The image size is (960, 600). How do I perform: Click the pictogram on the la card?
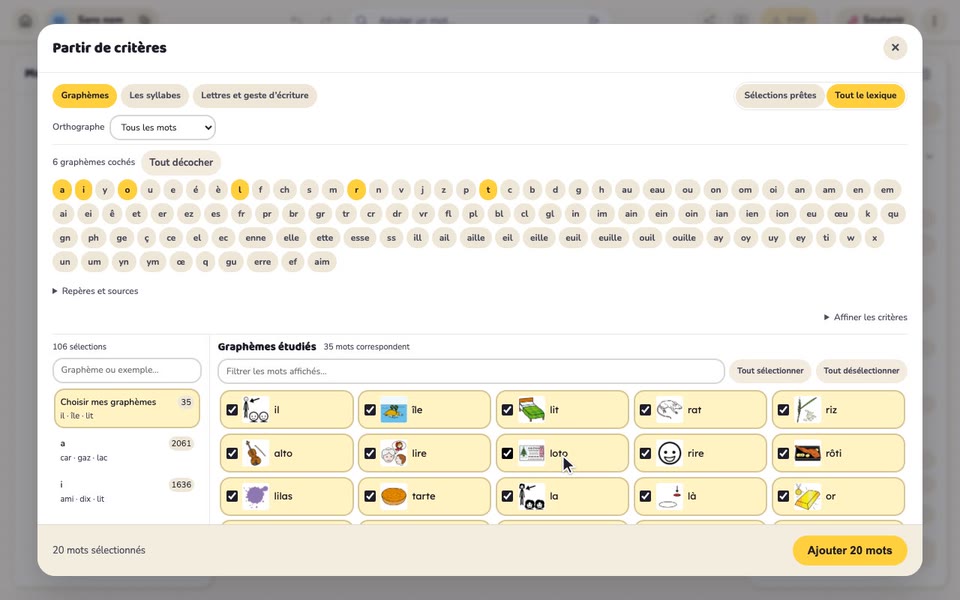point(531,496)
